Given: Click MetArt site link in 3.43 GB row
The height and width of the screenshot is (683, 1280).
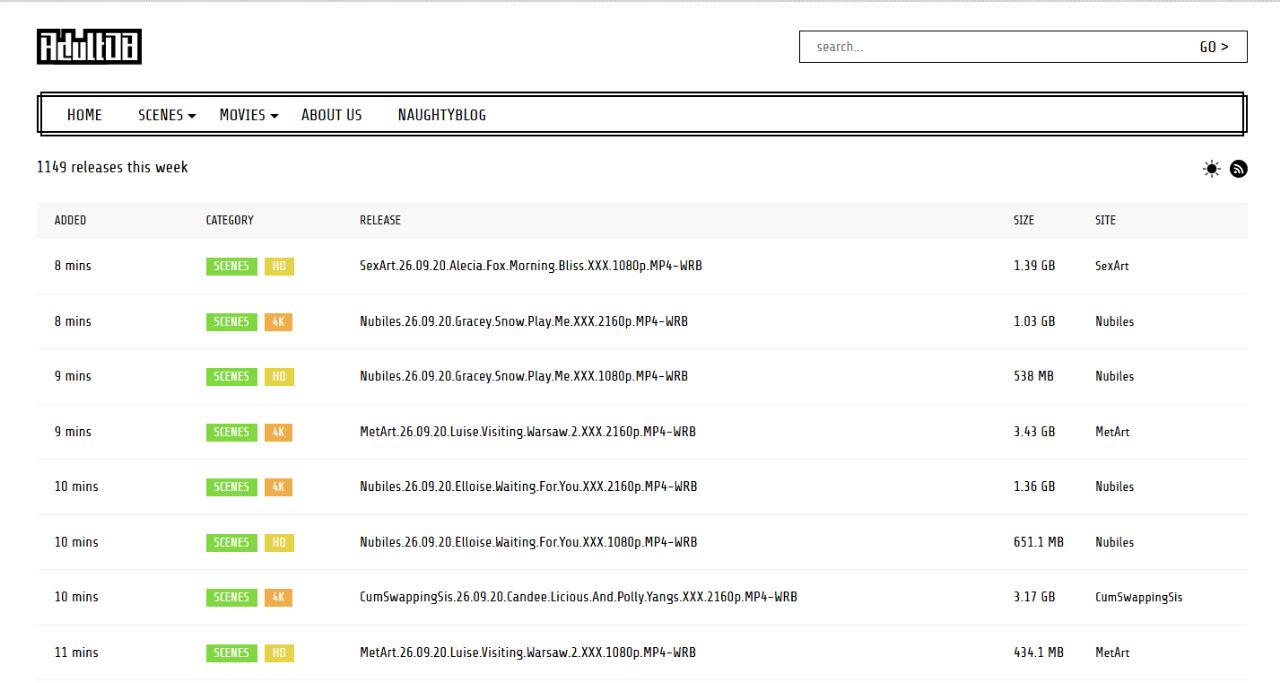Looking at the screenshot, I should 1112,432.
